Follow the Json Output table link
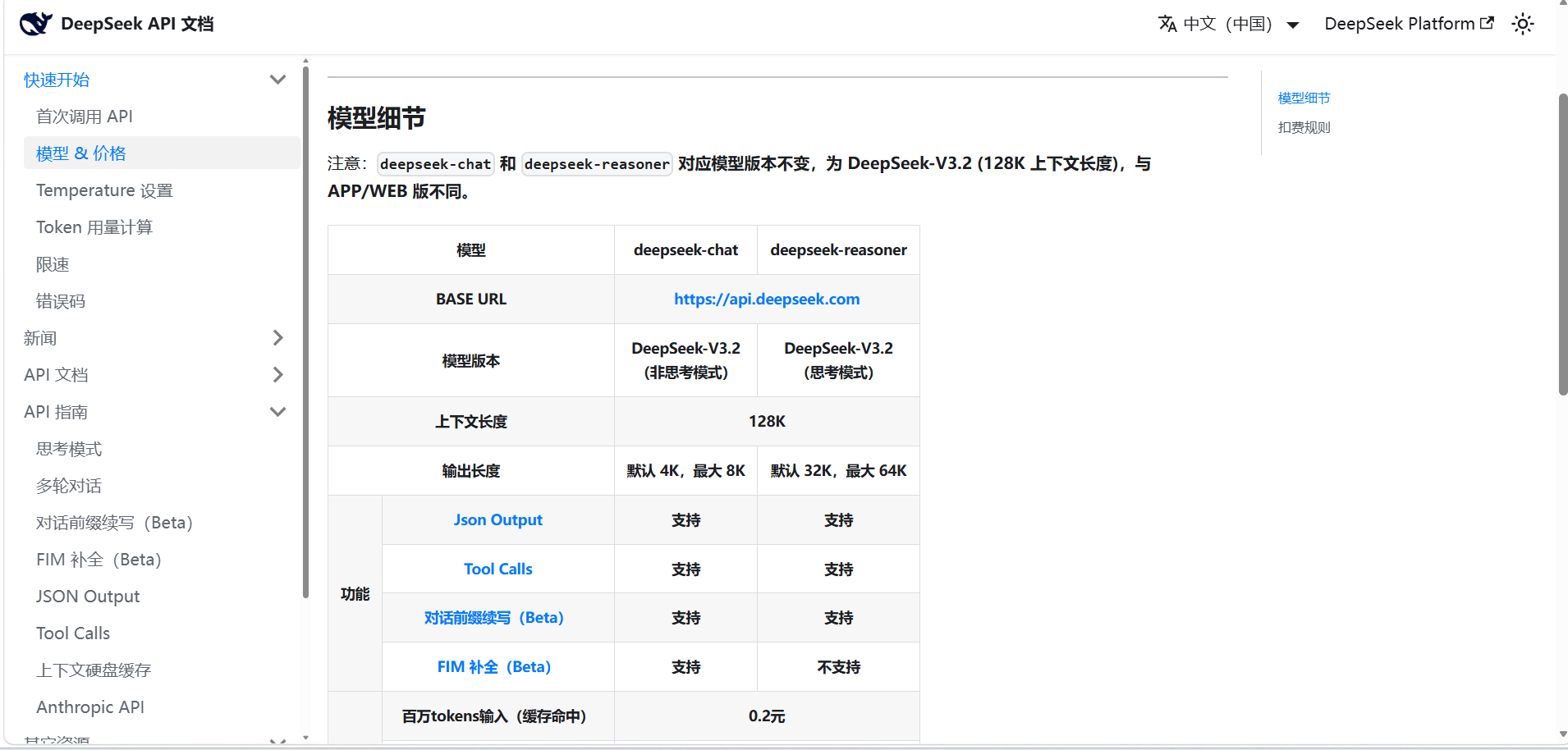 498,520
